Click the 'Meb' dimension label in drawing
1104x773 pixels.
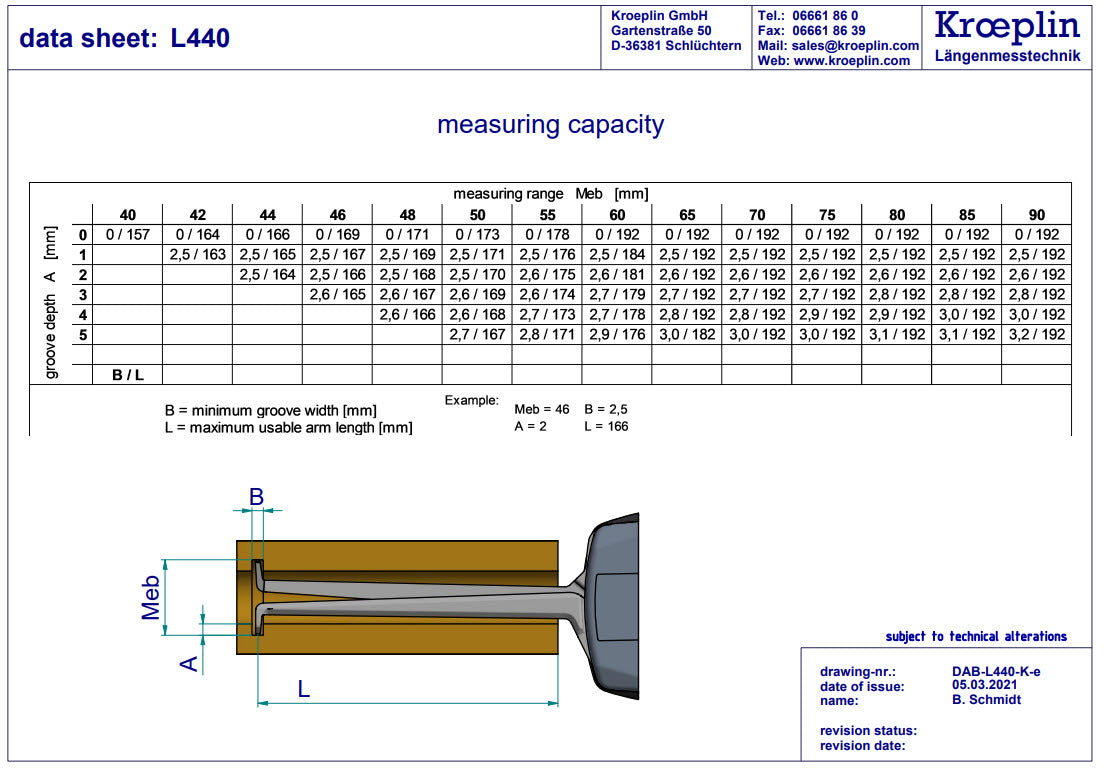coord(151,597)
